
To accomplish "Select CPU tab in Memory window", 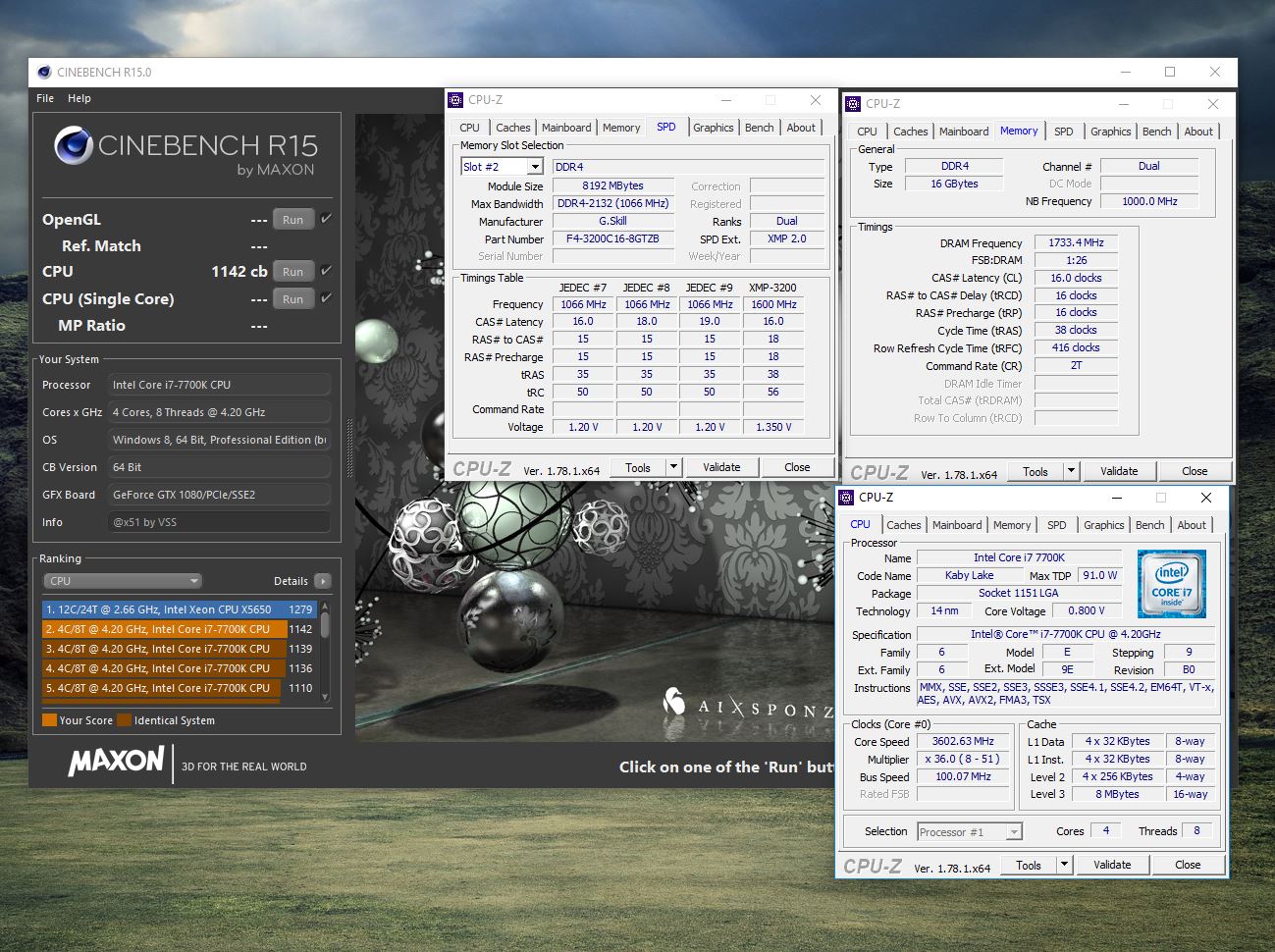I will click(x=867, y=132).
